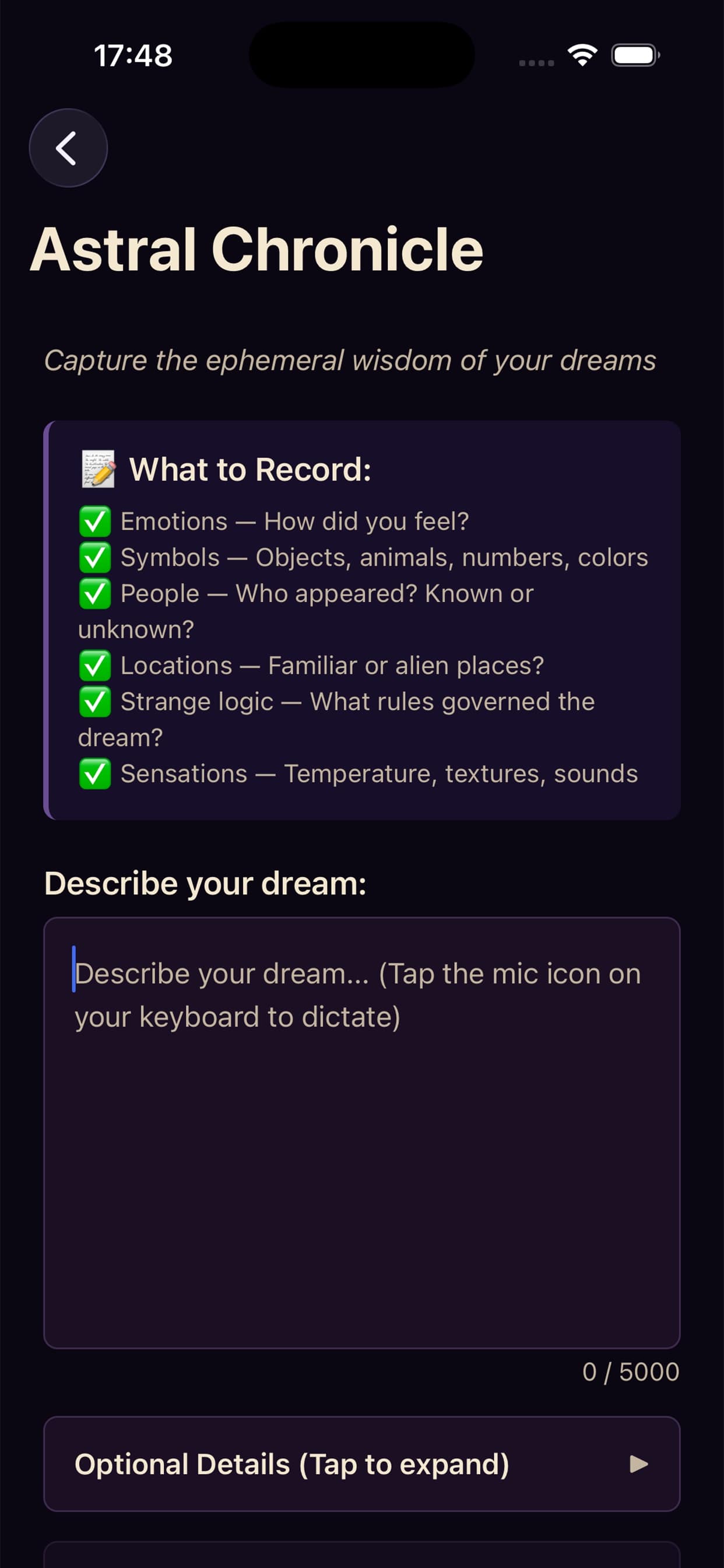Tap the green check beside Symbols

point(94,557)
